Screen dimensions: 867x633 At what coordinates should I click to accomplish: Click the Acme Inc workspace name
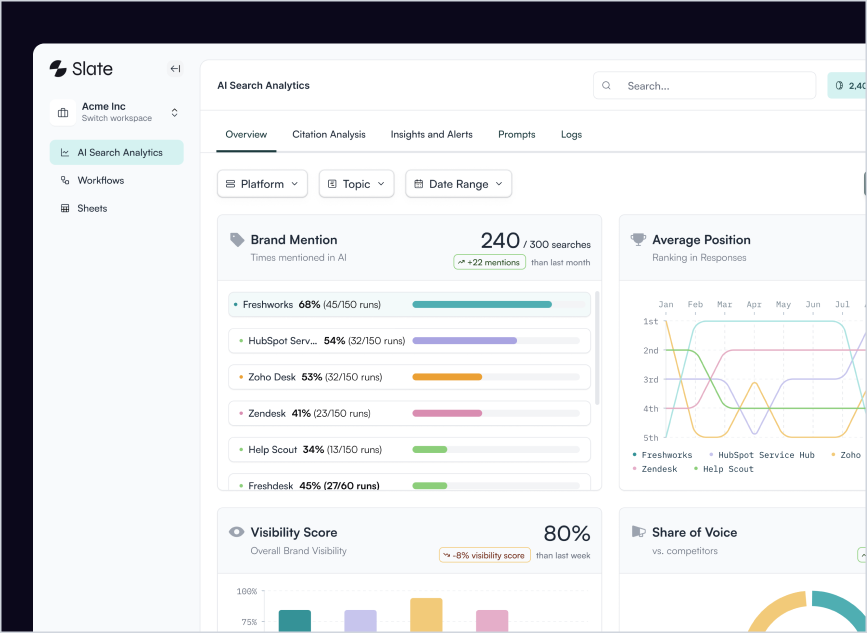tap(103, 106)
